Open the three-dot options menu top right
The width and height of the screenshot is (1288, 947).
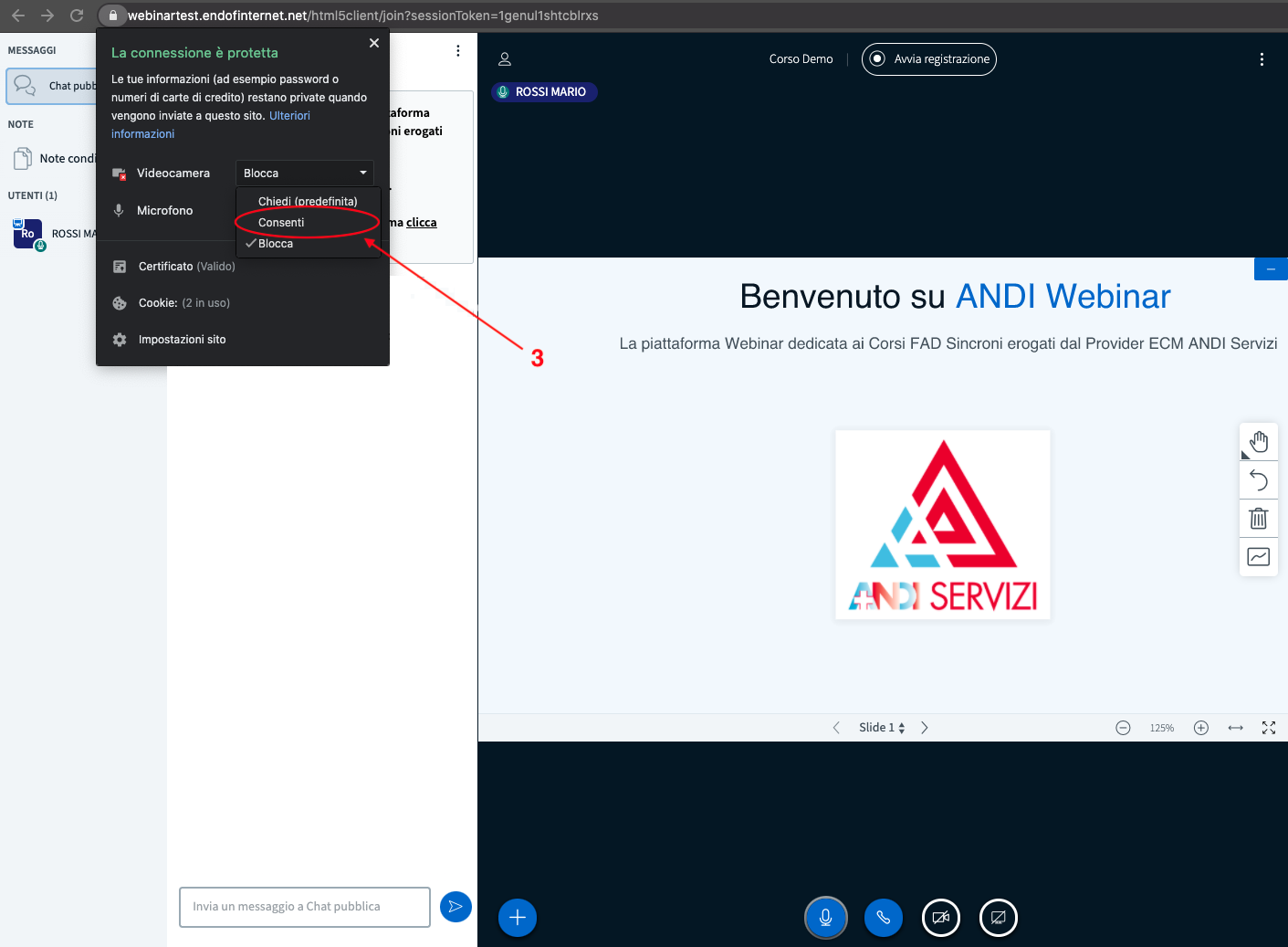coord(1262,59)
